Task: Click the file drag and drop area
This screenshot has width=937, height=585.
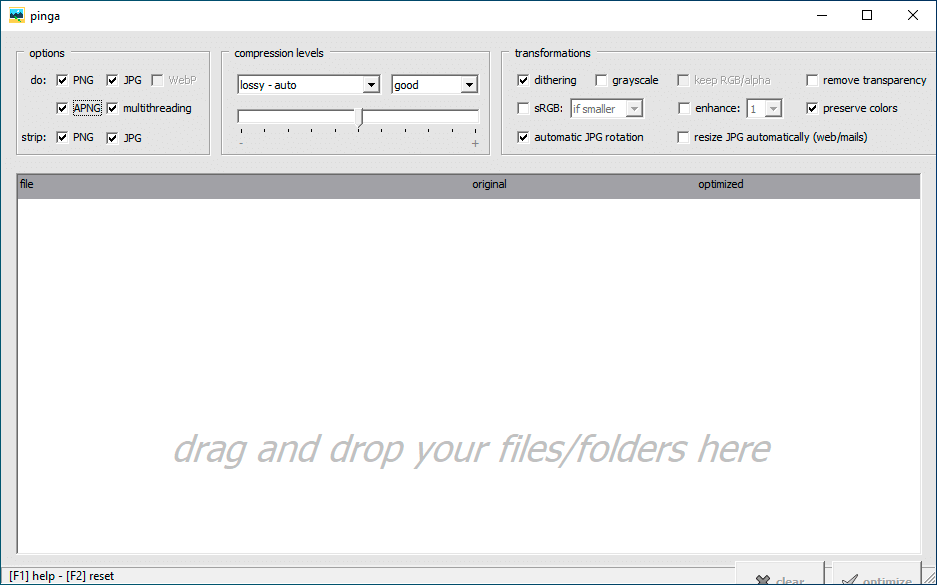Action: click(470, 400)
